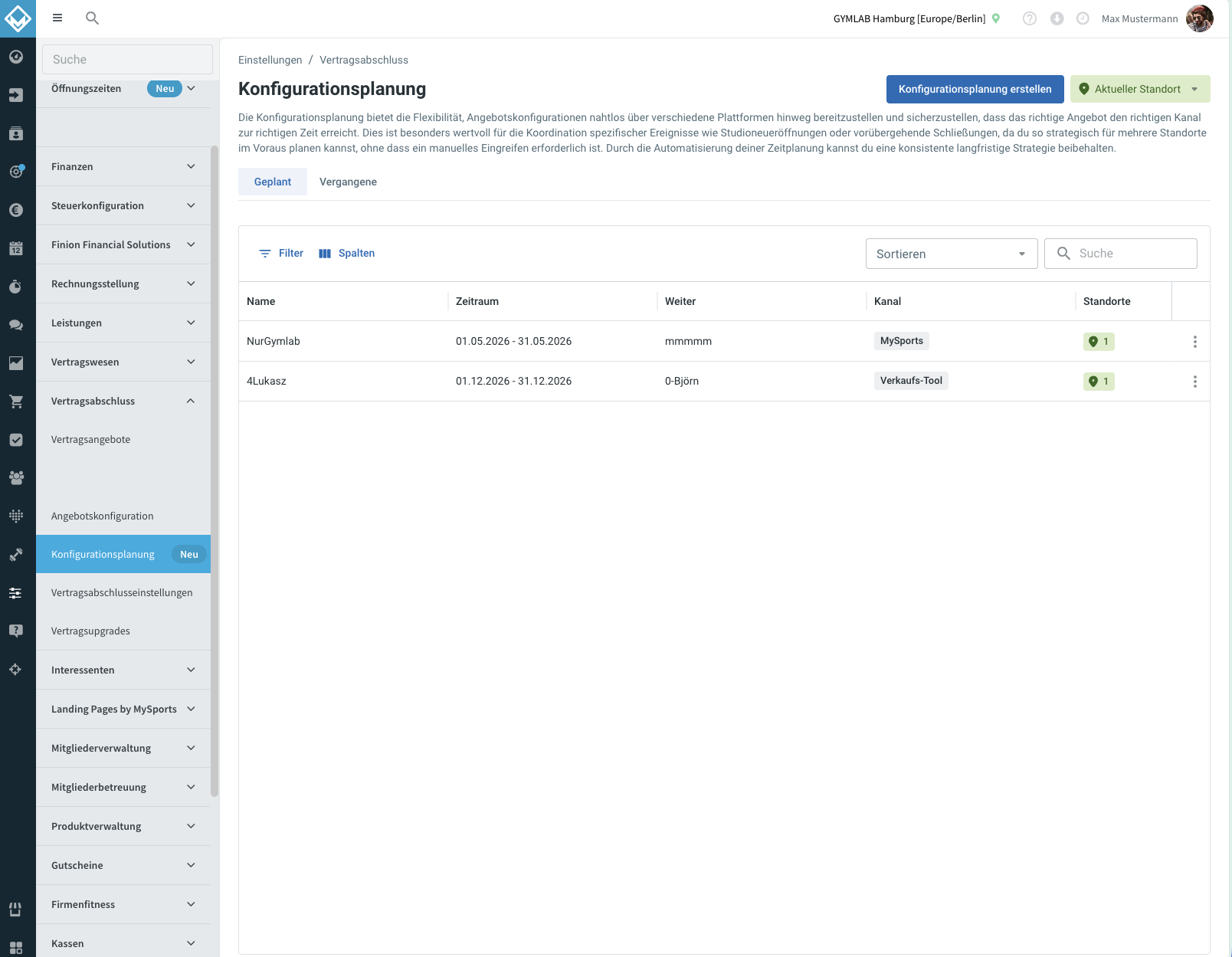Screen dimensions: 1232x957
Task: Expand the Rechnungsstellung section
Action: (x=123, y=283)
